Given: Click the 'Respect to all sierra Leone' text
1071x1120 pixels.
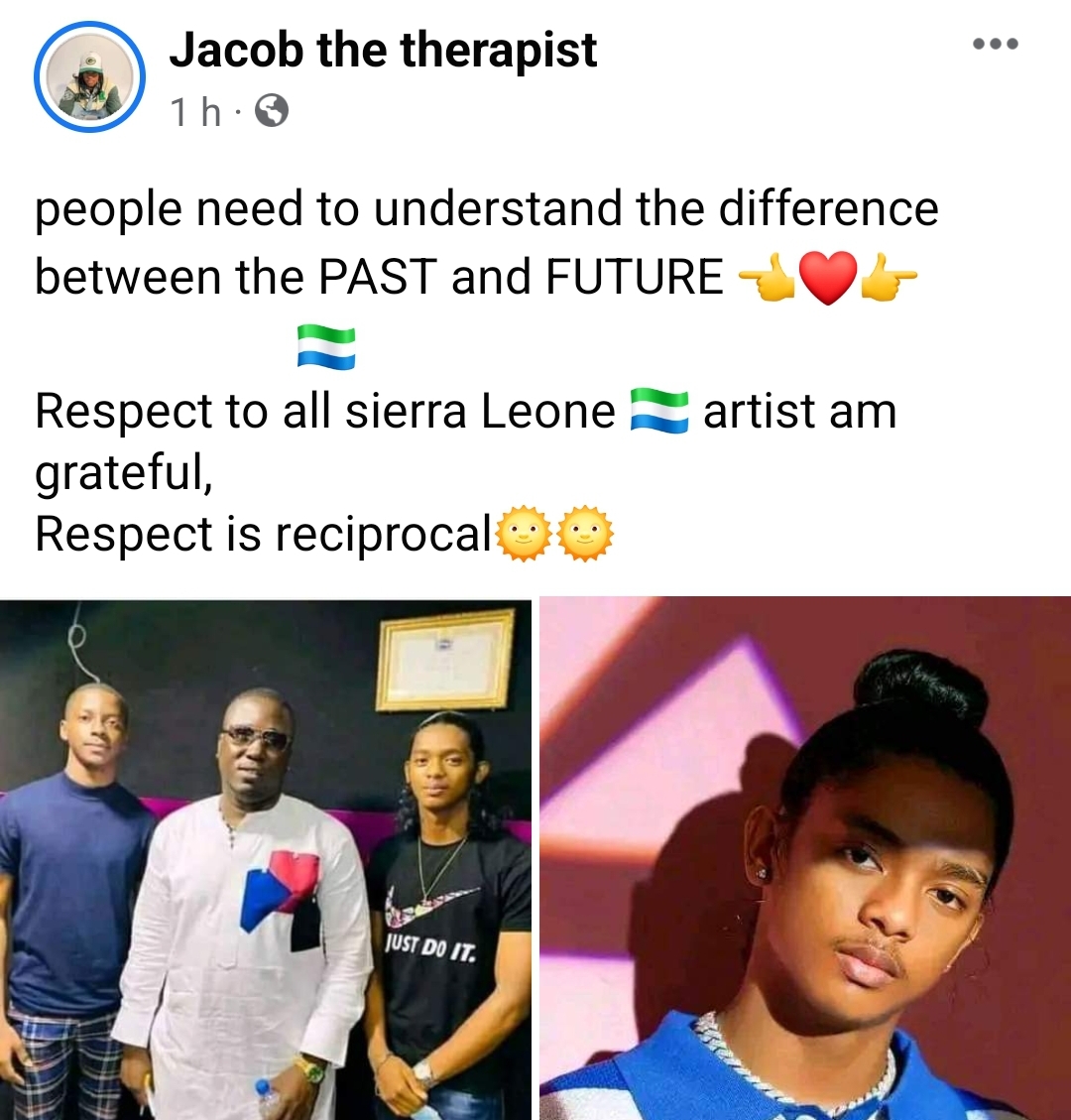Looking at the screenshot, I should point(325,412).
